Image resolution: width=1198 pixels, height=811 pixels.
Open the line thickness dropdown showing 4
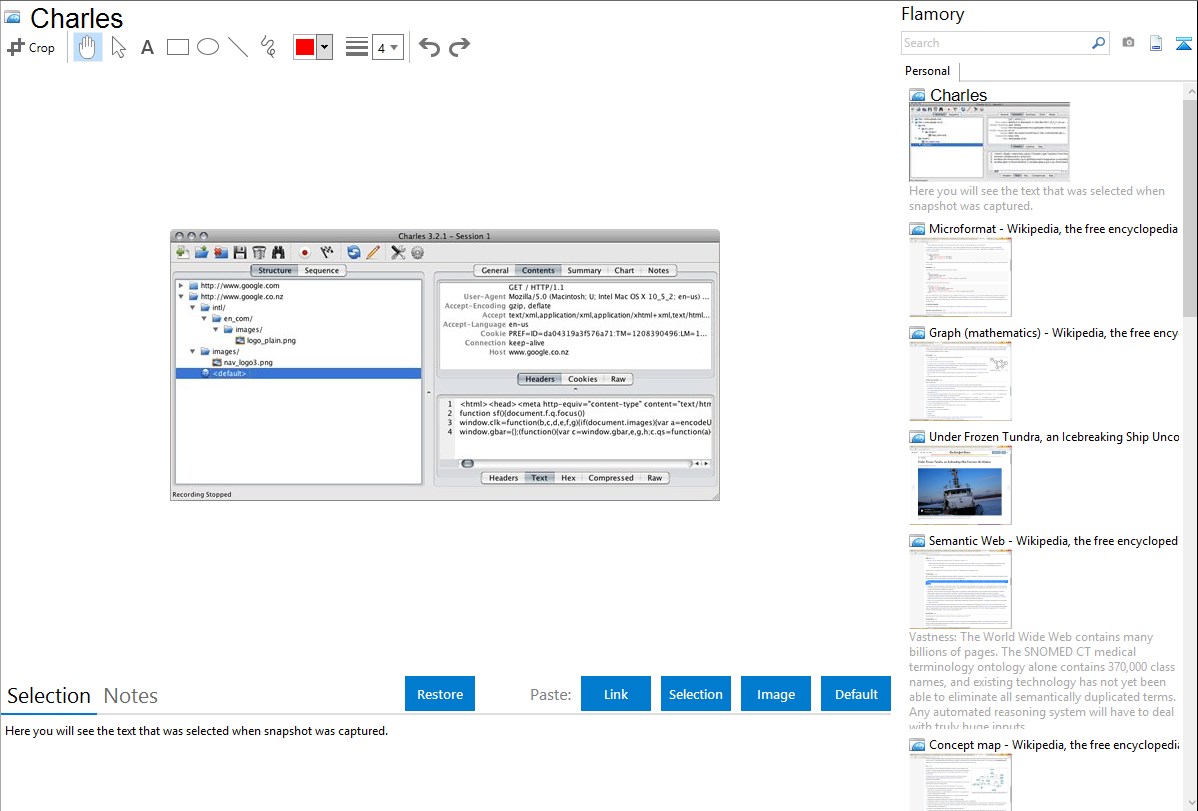[x=387, y=47]
